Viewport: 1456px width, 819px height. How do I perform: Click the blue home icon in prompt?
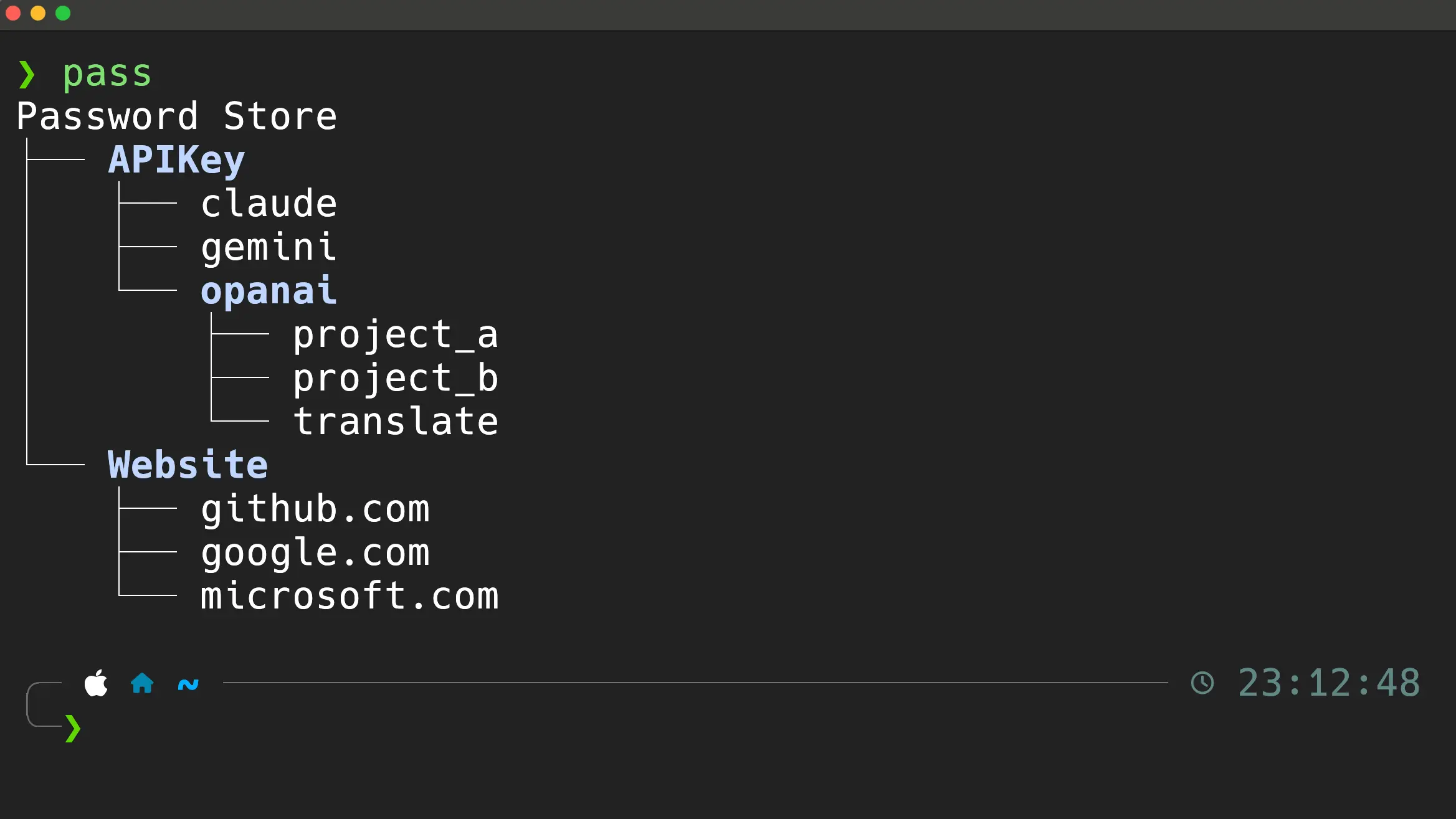[142, 683]
